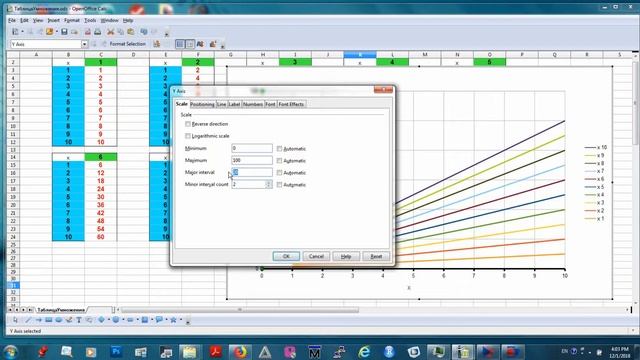The width and height of the screenshot is (640, 360).
Task: Open the Tools menu
Action: (90, 20)
